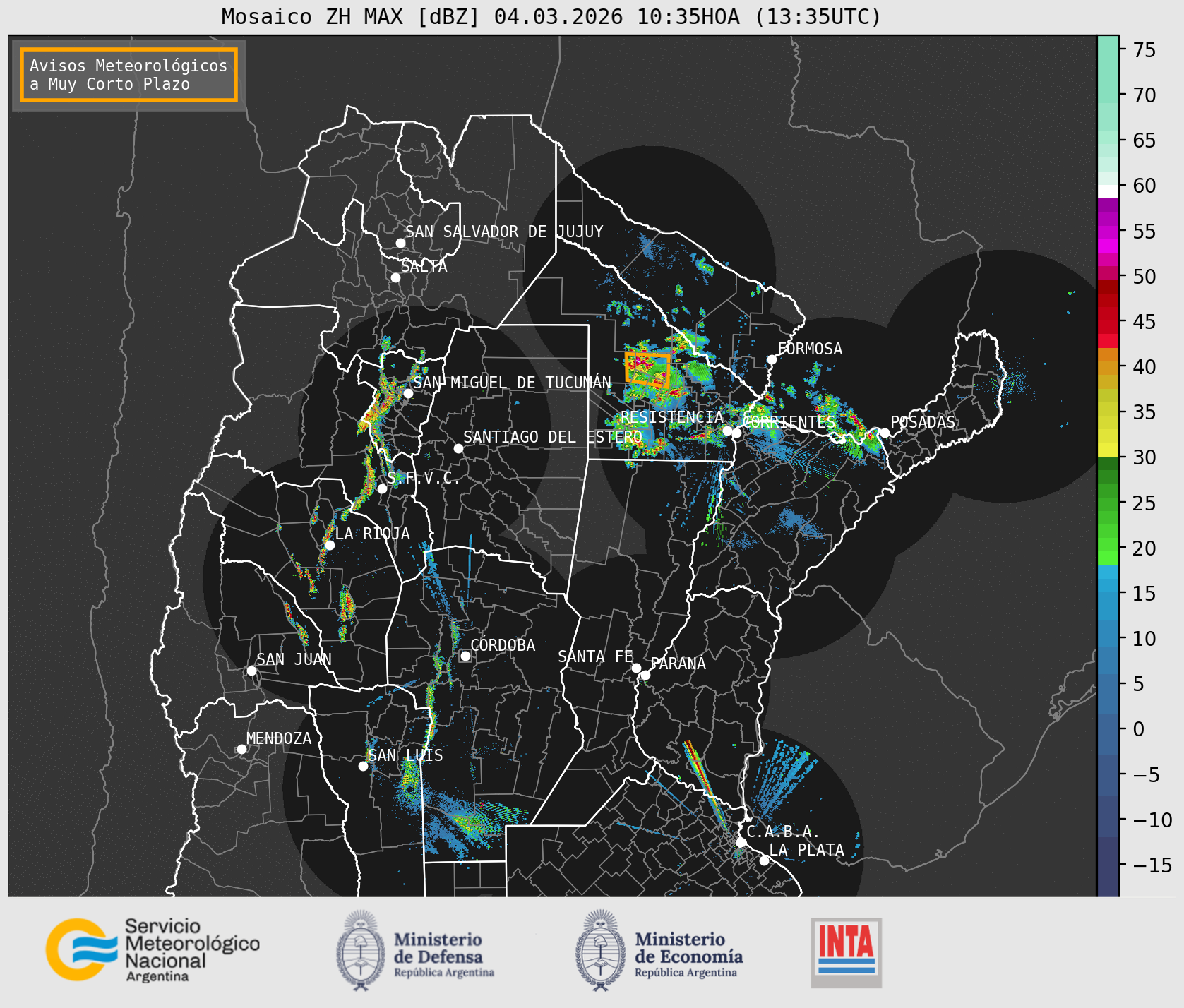
Task: Click the 'CORRIENTES' city label
Action: [789, 422]
